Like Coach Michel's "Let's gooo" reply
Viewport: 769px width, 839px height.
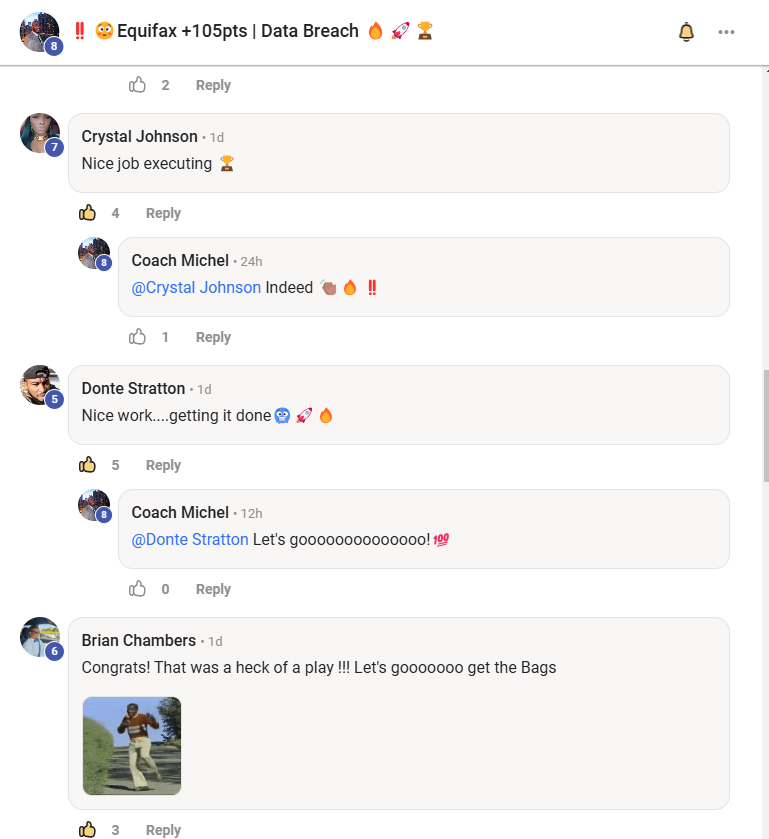[x=138, y=589]
